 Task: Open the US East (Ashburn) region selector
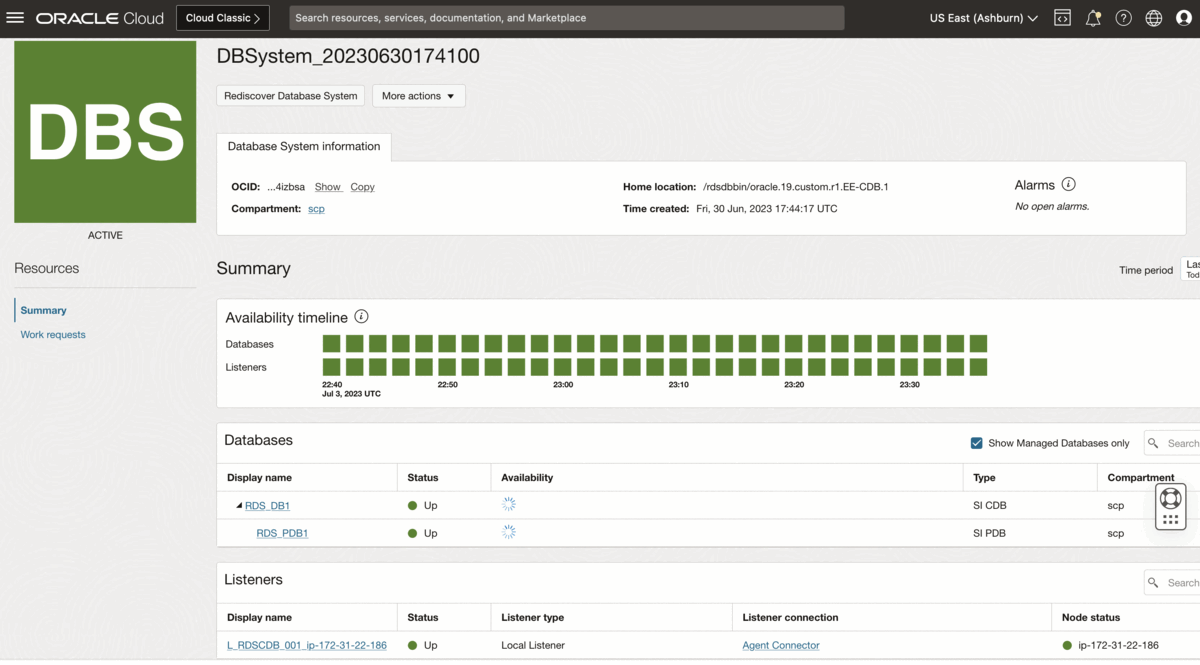coord(983,18)
